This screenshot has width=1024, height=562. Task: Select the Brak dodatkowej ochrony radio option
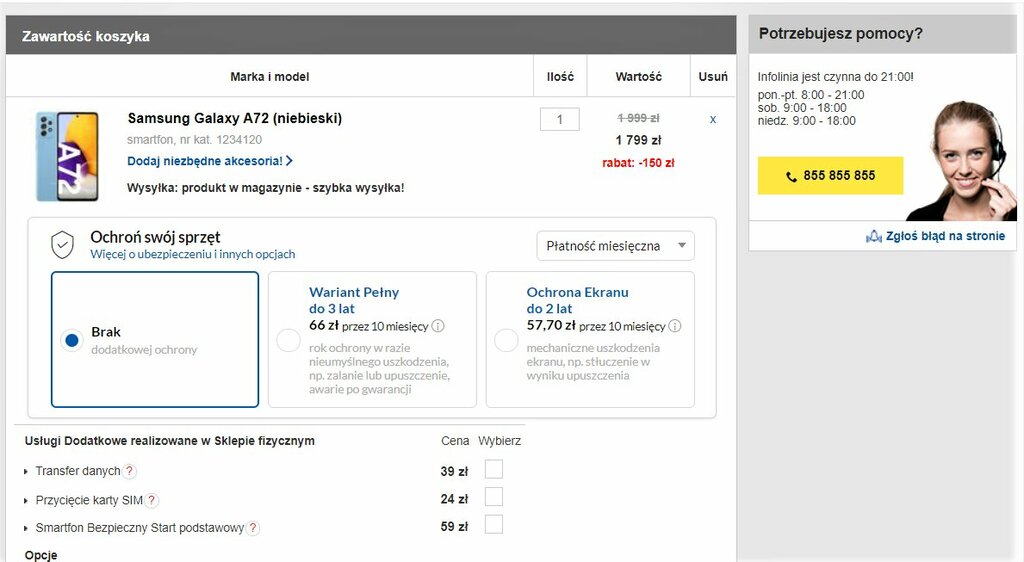(71, 340)
